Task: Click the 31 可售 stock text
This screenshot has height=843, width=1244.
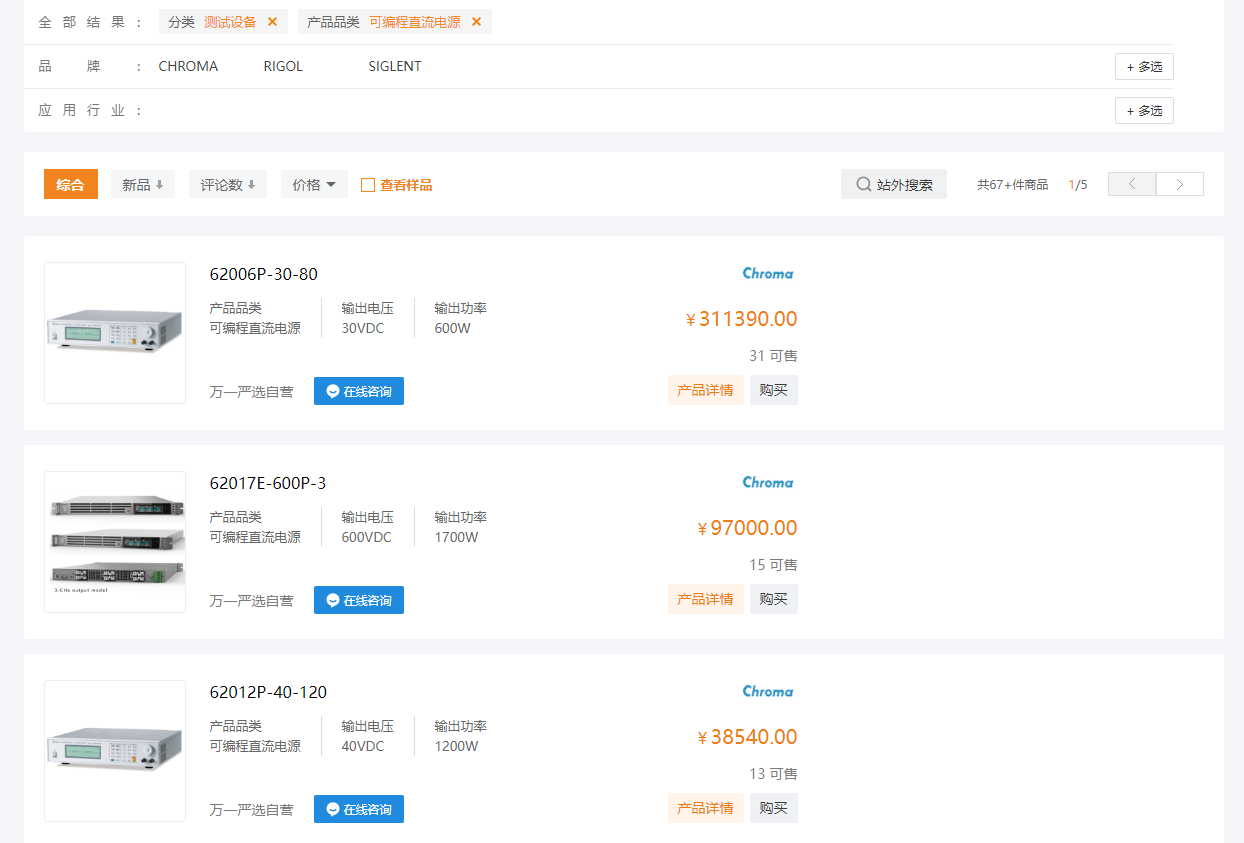Action: (x=773, y=356)
